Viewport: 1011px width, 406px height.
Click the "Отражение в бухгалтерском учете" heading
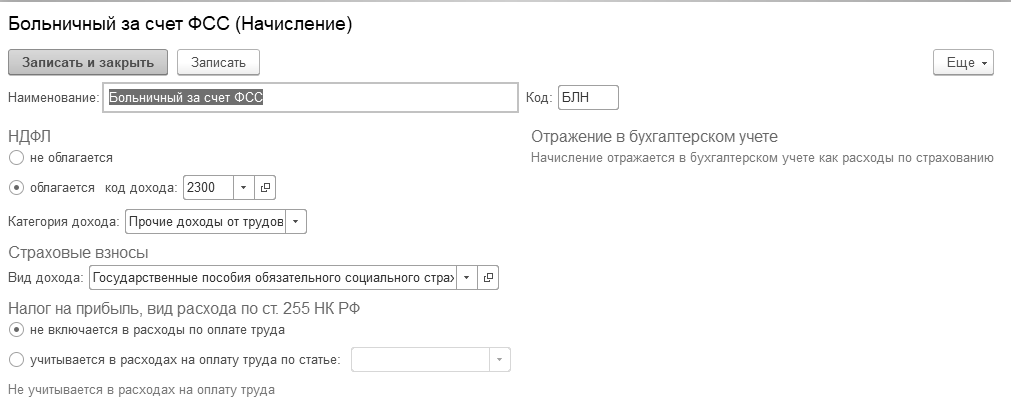(x=654, y=137)
